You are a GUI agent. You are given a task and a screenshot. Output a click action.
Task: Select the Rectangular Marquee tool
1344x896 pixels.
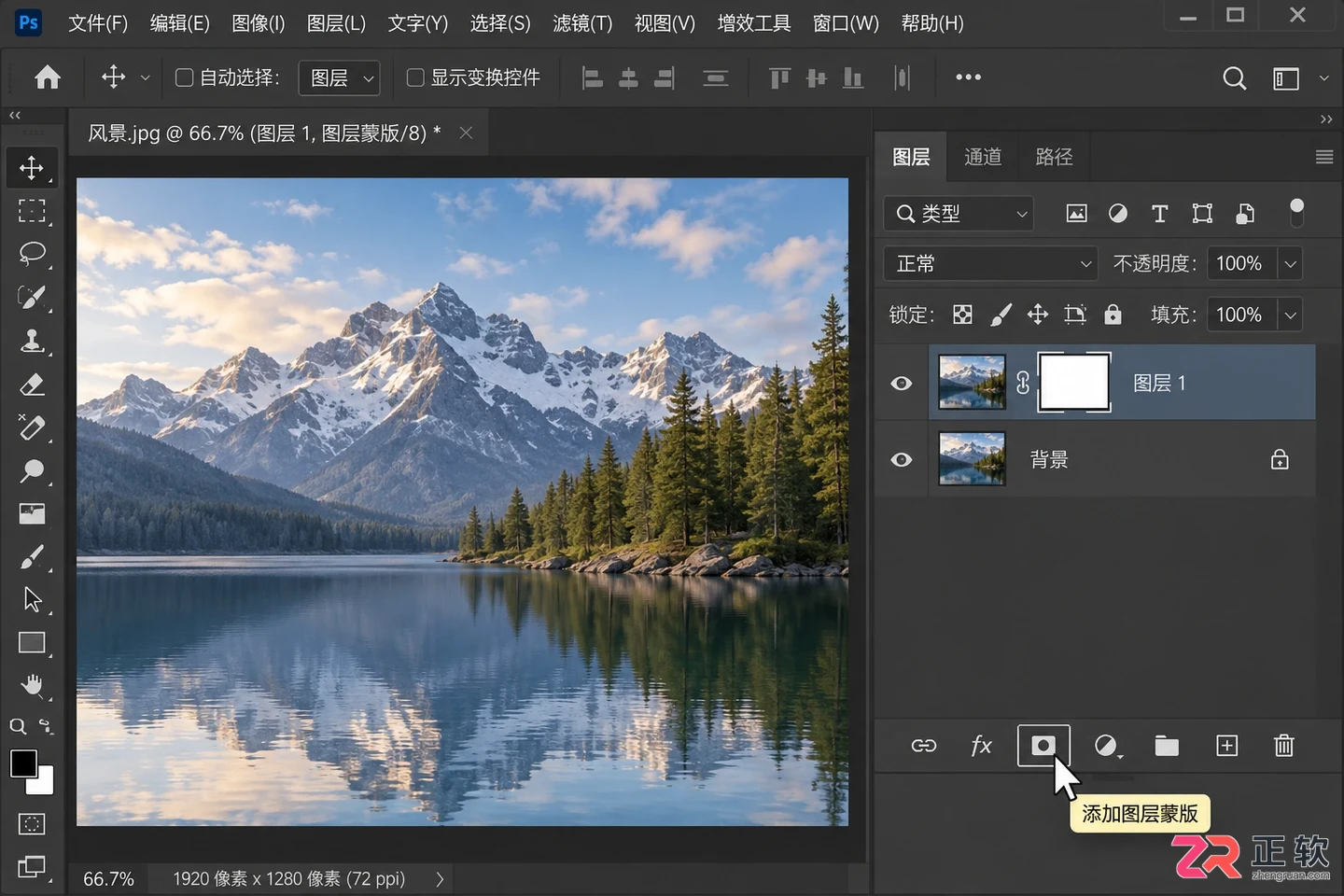click(32, 211)
